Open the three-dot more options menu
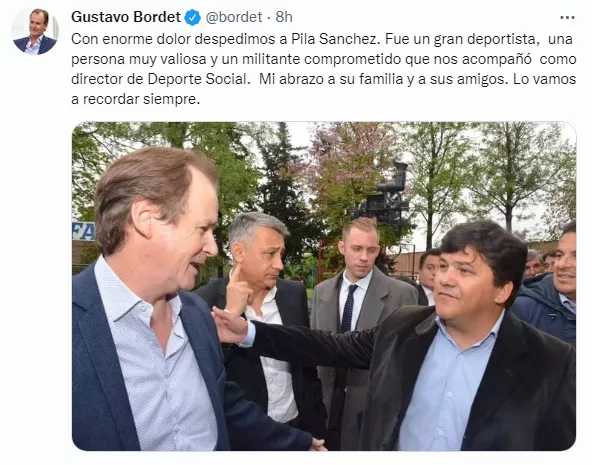592x465 pixels. (567, 18)
